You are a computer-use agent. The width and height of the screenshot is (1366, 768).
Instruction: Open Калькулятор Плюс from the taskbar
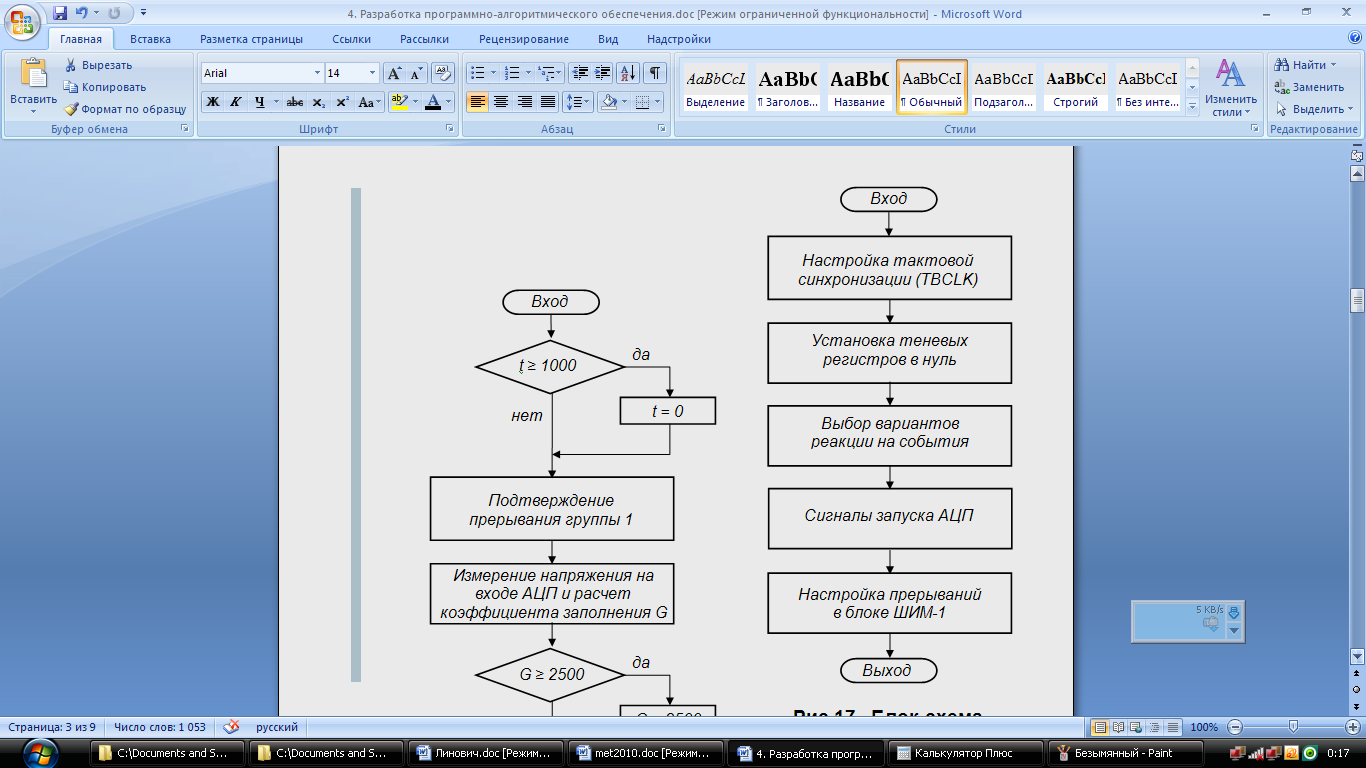[x=964, y=753]
